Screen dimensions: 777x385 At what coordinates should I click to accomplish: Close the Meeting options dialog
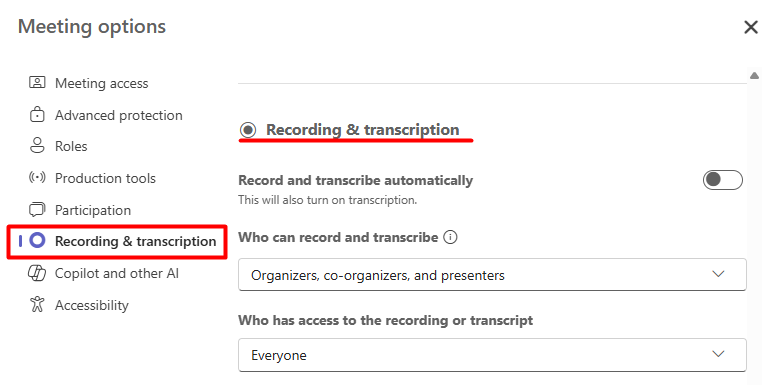click(751, 27)
